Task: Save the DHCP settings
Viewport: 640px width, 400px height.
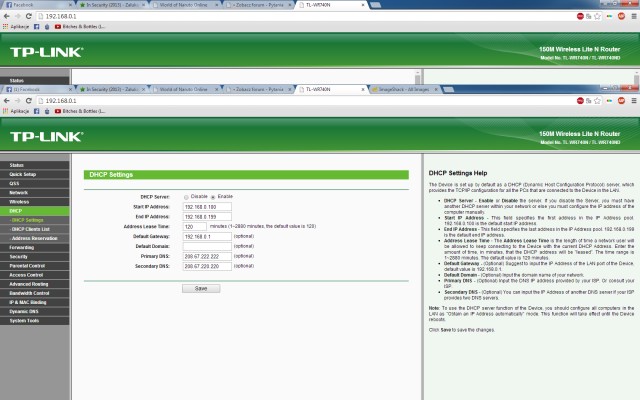Action: (201, 289)
